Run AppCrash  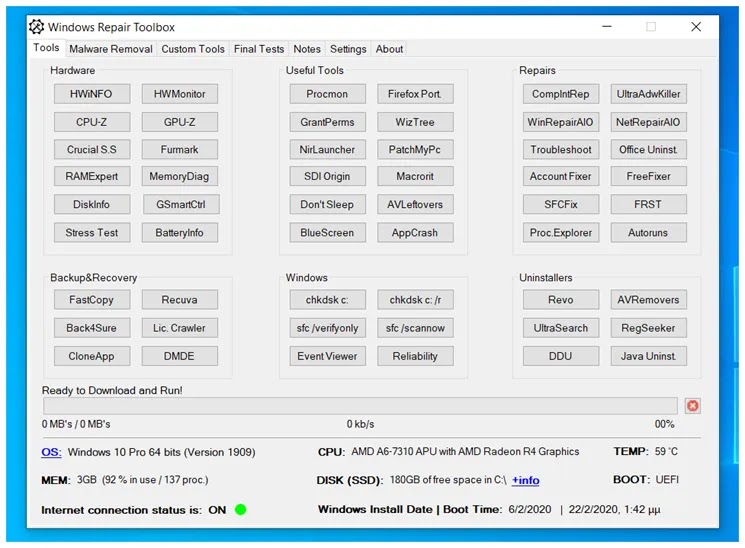point(415,233)
